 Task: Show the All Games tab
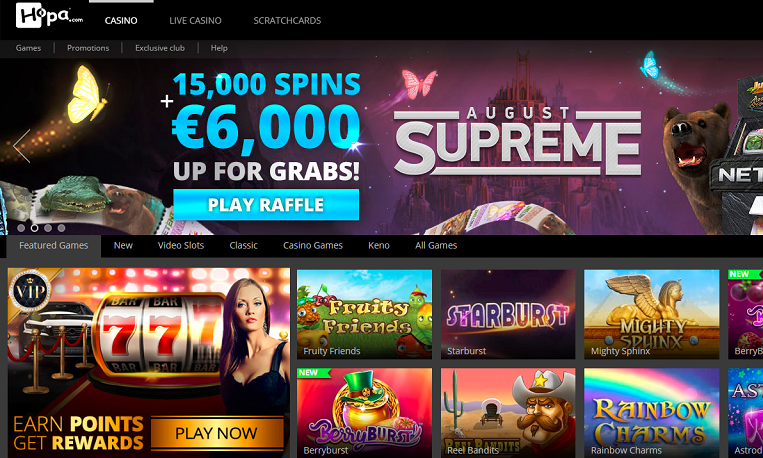click(x=436, y=245)
